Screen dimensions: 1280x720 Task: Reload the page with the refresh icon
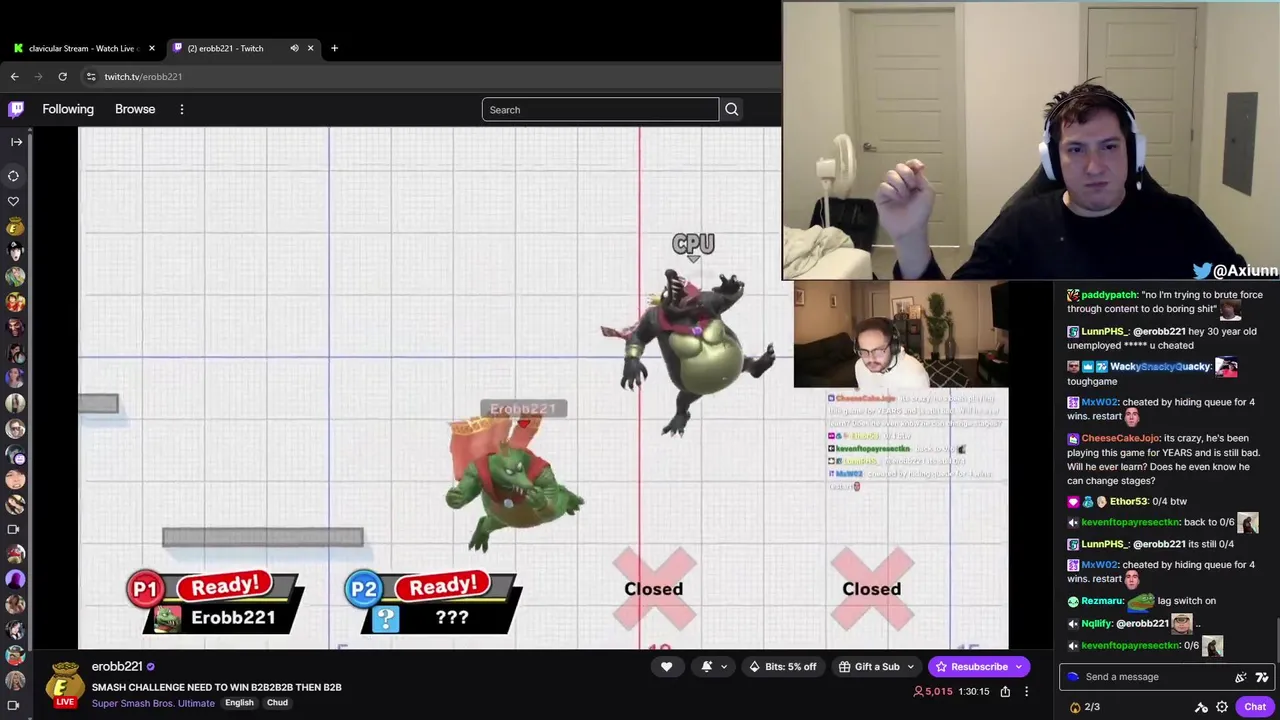[62, 77]
